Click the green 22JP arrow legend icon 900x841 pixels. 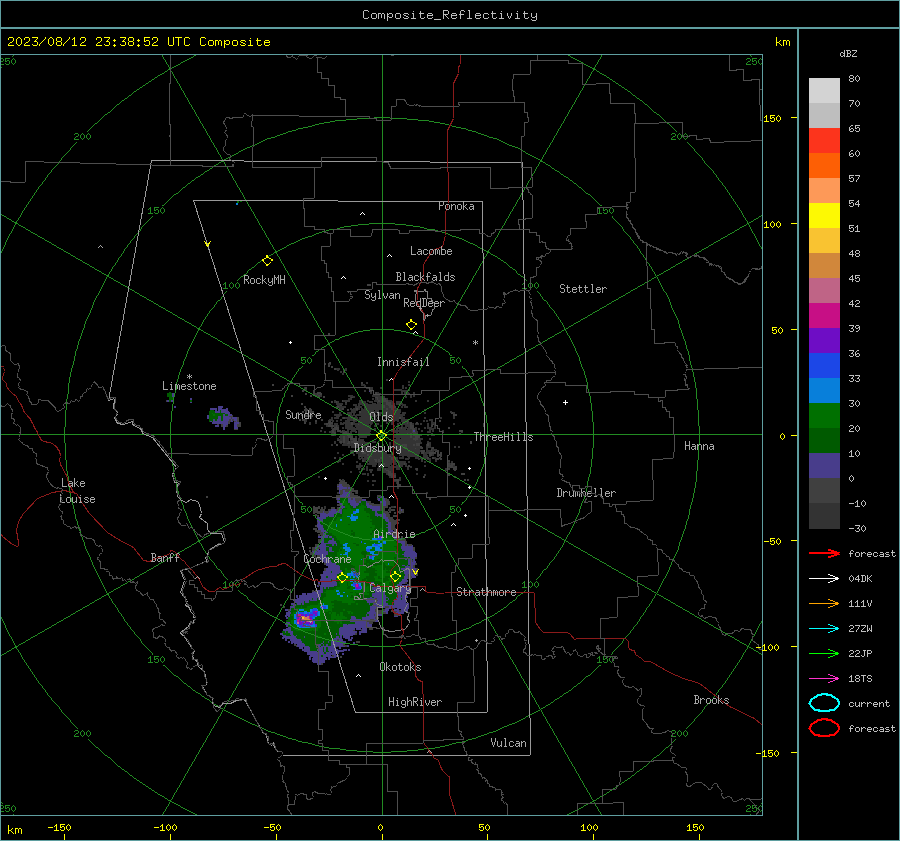click(x=824, y=653)
